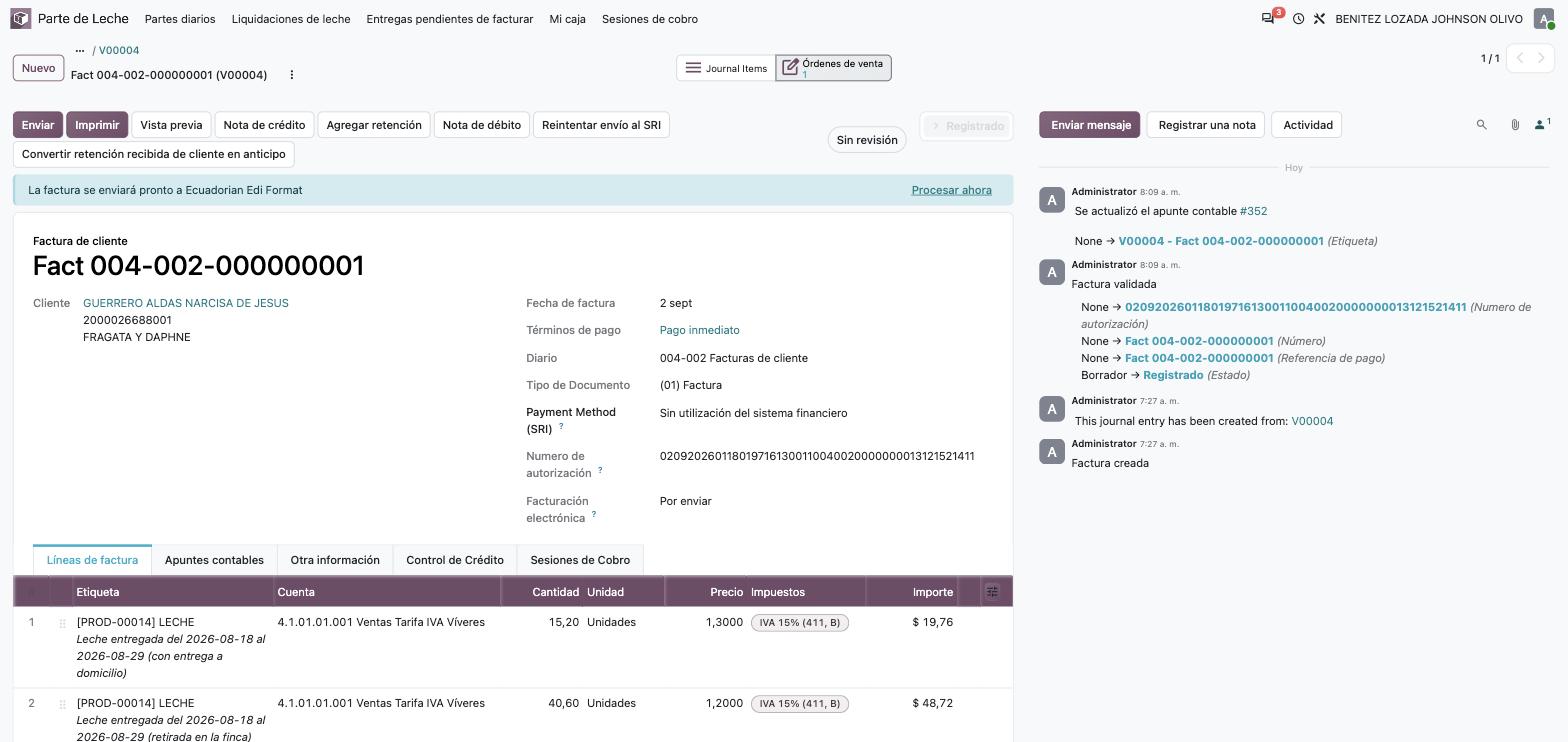Click the drag handle of line 2
This screenshot has width=1568, height=742.
[x=62, y=704]
